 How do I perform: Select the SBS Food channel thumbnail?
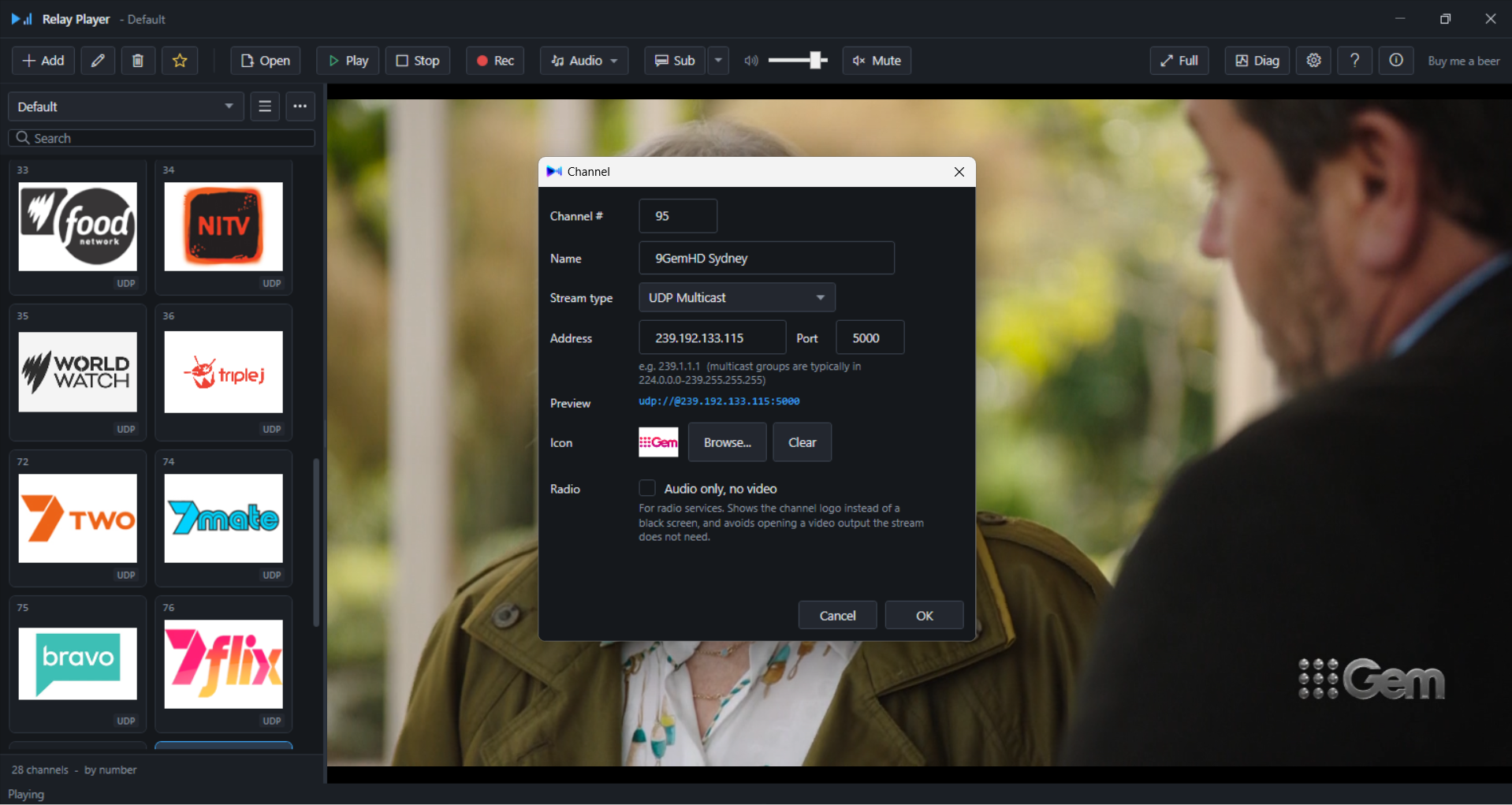pyautogui.click(x=78, y=227)
